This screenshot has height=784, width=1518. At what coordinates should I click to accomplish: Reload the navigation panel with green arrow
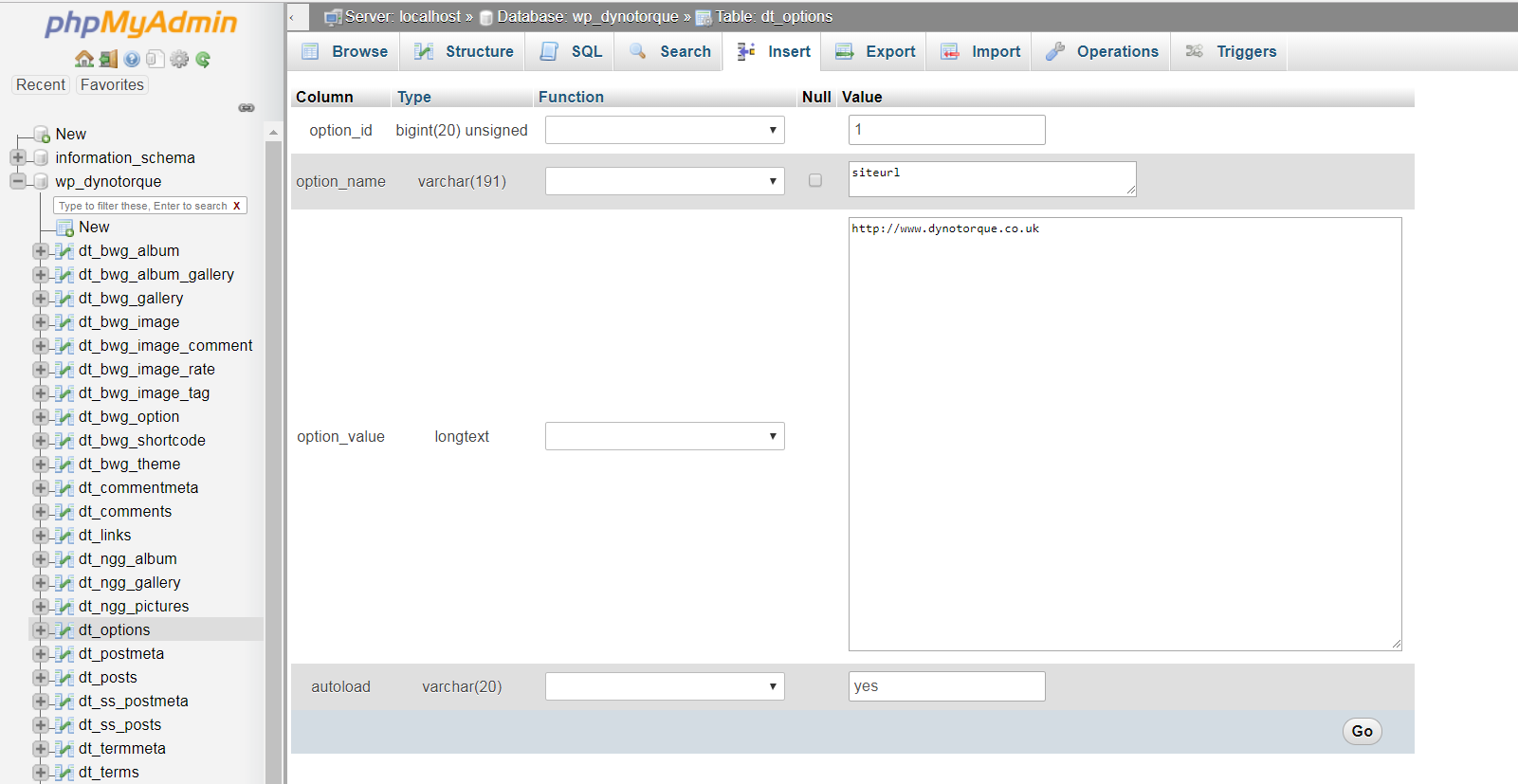(203, 59)
